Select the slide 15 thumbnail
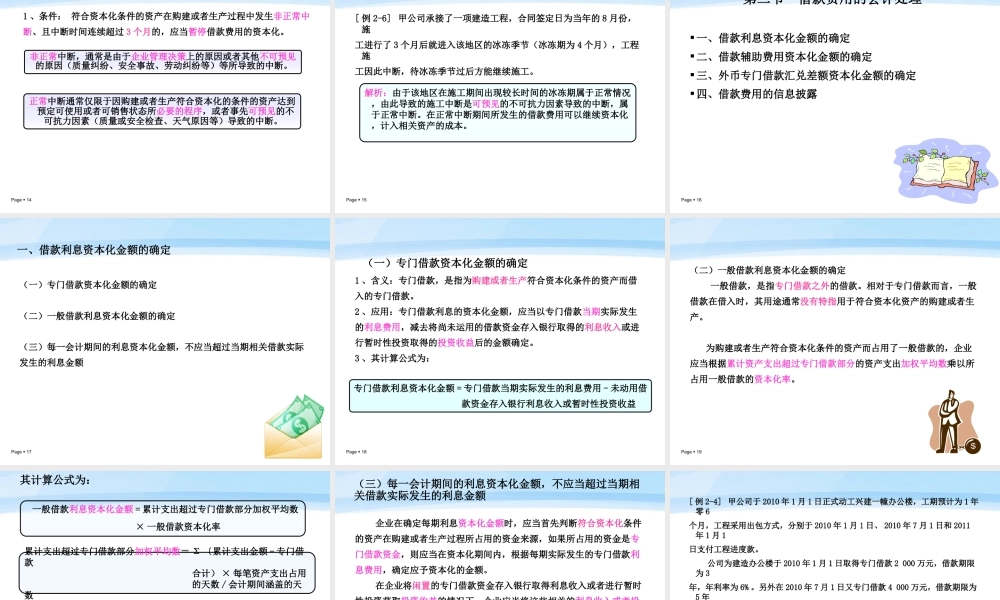The width and height of the screenshot is (1000, 600). click(500, 100)
